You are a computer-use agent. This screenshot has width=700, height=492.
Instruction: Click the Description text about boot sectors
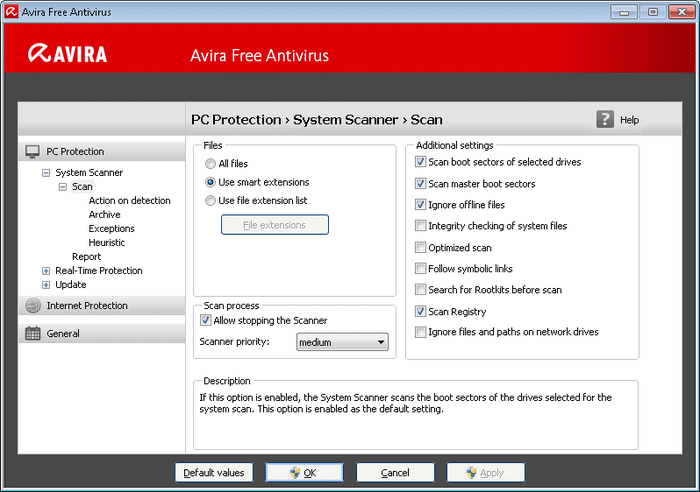(x=405, y=403)
